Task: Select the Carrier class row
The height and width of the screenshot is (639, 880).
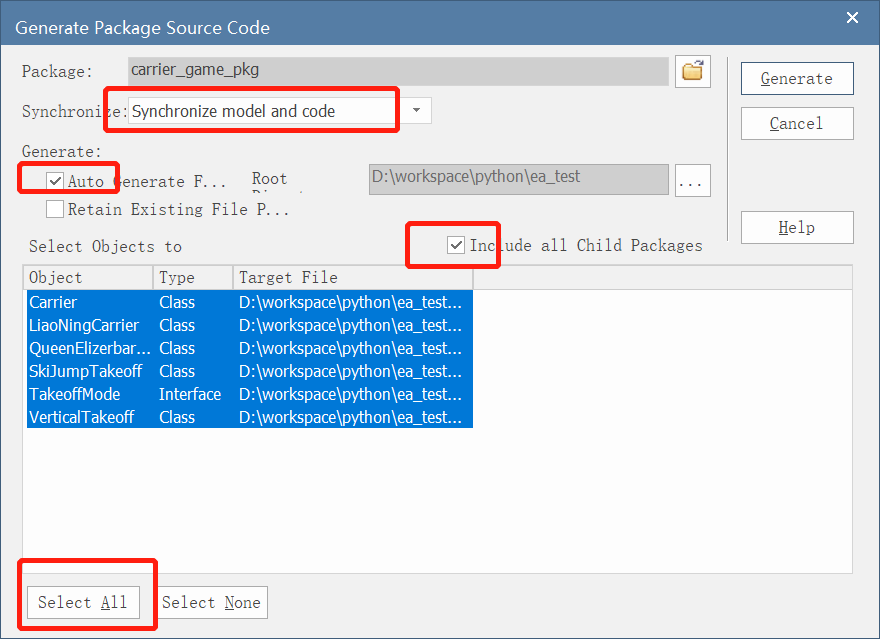Action: click(x=90, y=302)
